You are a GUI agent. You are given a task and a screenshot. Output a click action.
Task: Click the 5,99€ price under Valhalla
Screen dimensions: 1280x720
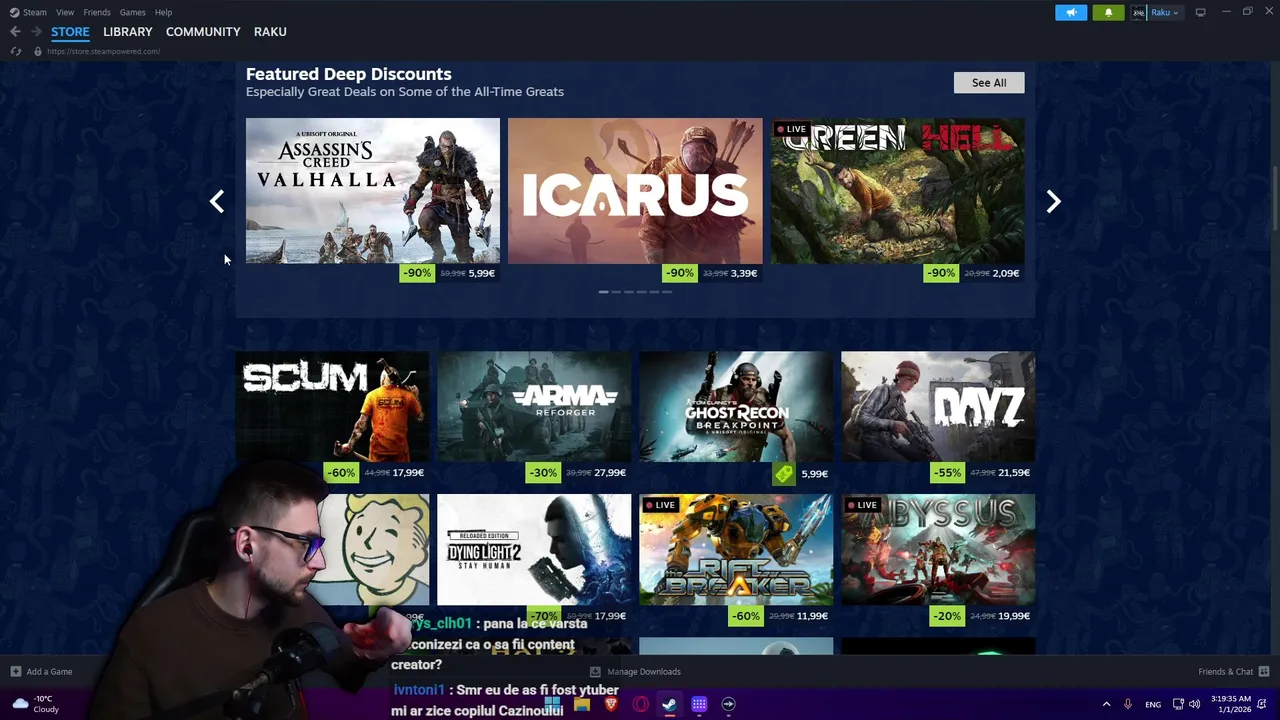tap(481, 273)
